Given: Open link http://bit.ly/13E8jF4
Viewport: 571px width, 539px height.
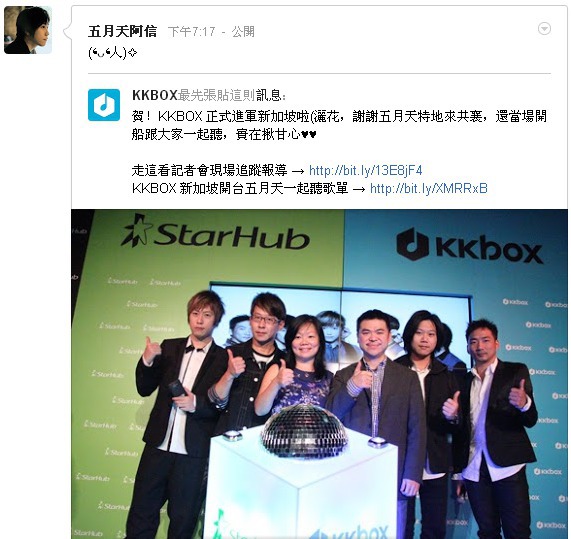Looking at the screenshot, I should [x=365, y=170].
